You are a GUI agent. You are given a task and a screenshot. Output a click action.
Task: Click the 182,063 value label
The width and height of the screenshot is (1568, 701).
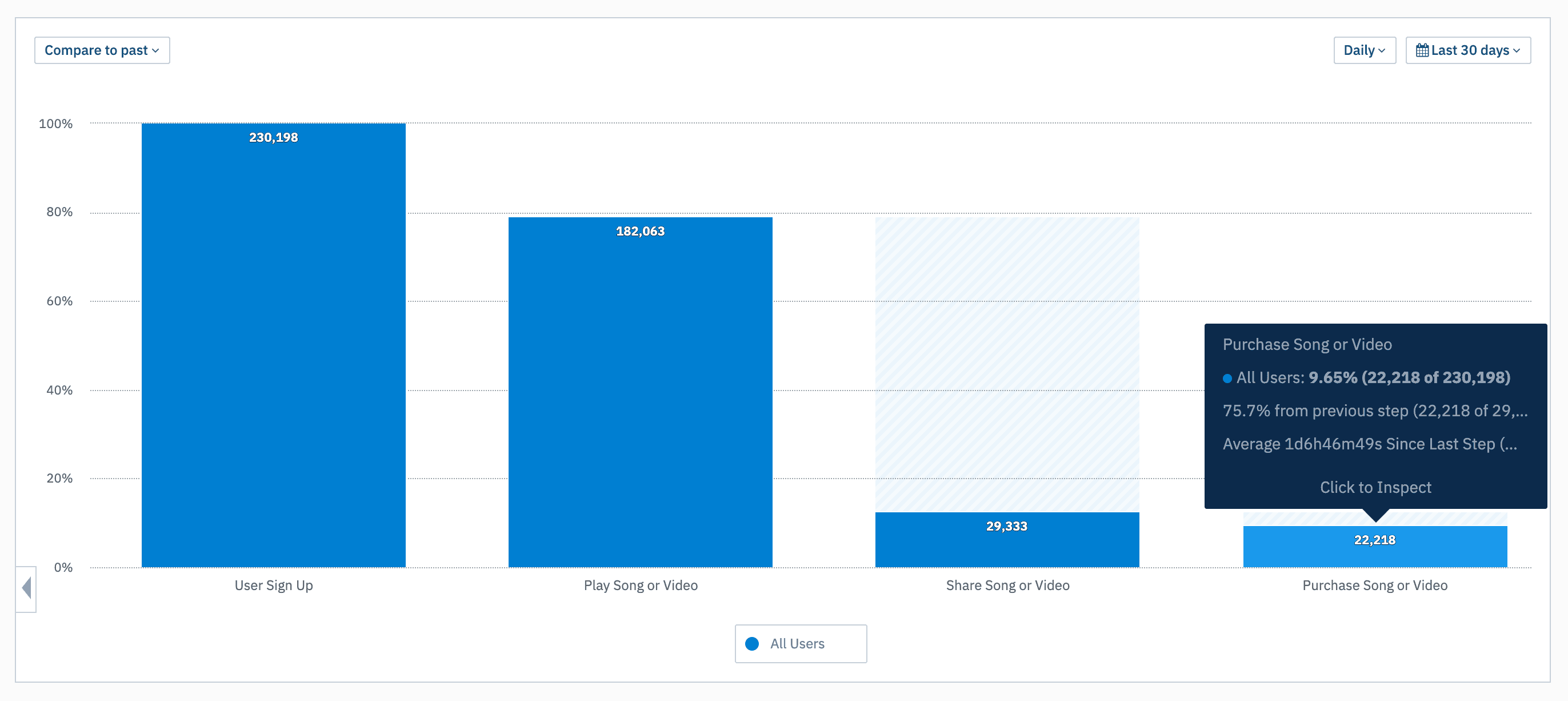(640, 232)
